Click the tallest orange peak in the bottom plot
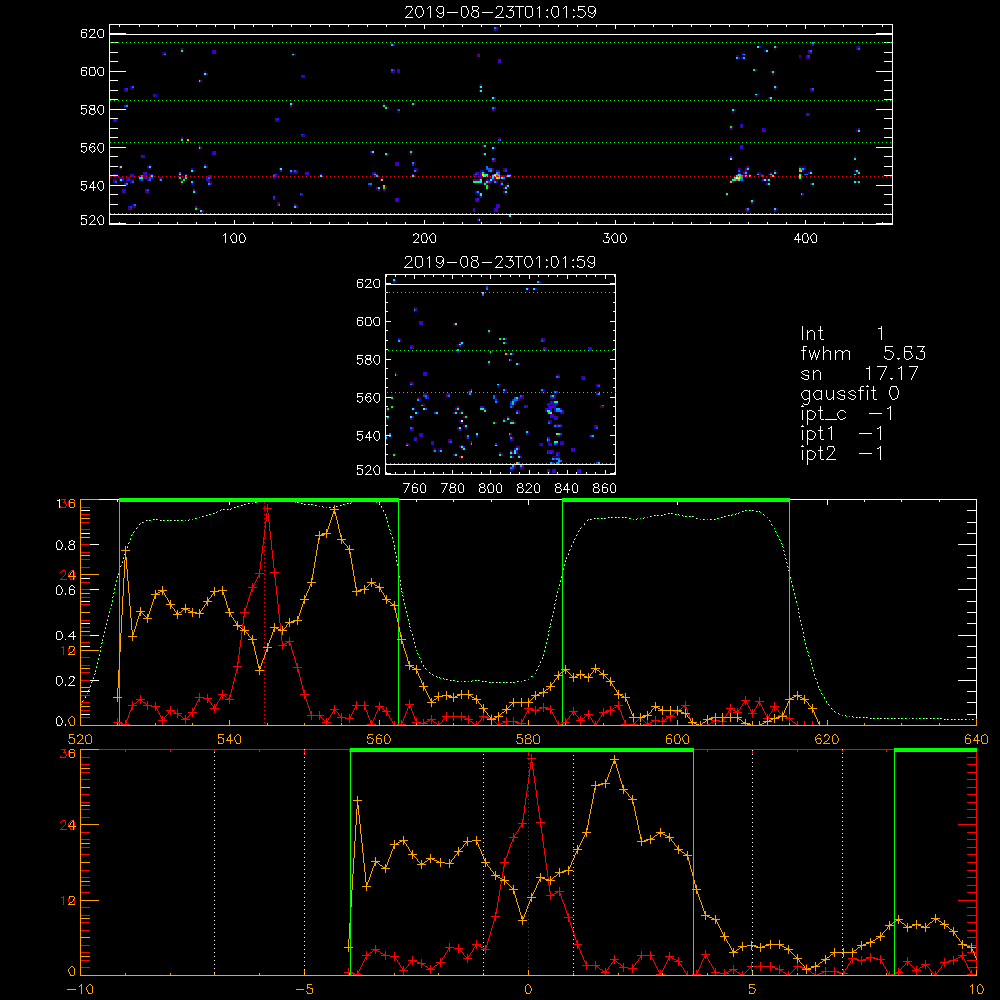The image size is (1000, 1000). click(x=615, y=760)
